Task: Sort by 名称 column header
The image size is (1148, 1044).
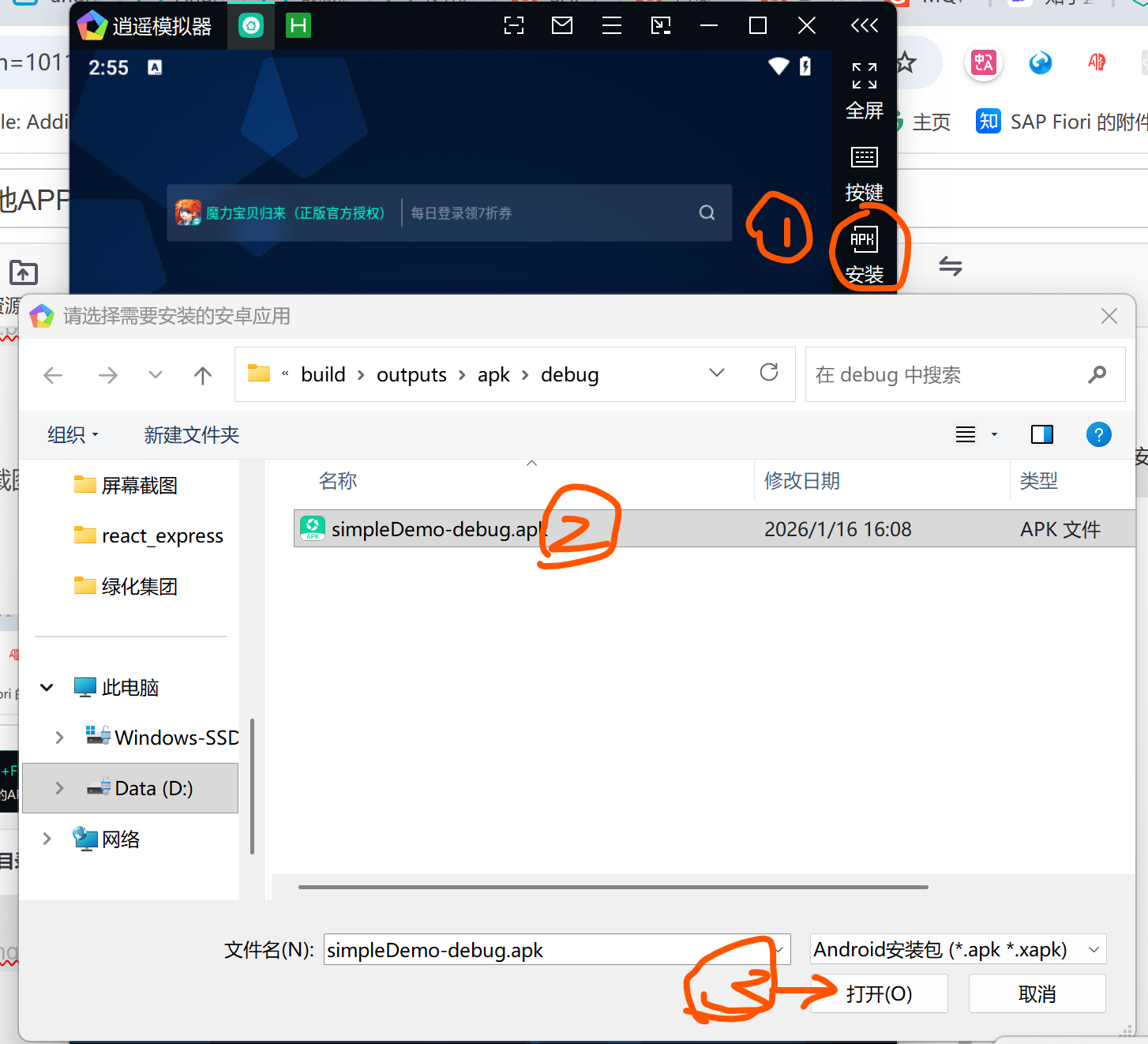Action: click(x=338, y=480)
